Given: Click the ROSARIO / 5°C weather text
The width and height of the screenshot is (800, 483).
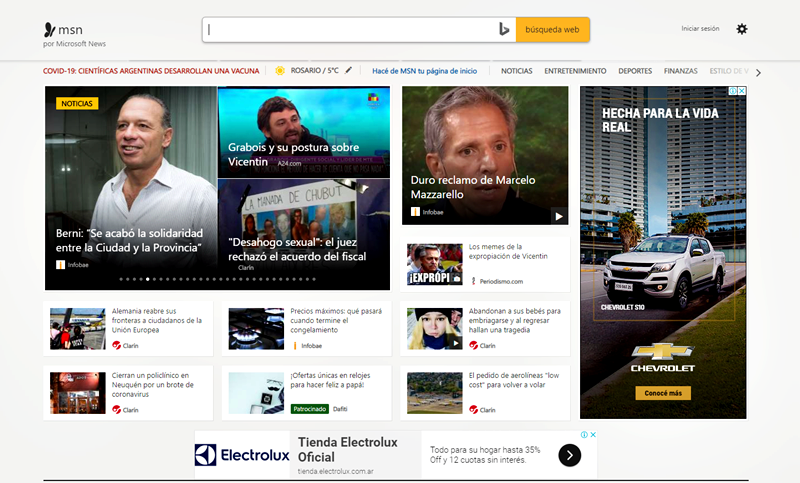Looking at the screenshot, I should 314,70.
